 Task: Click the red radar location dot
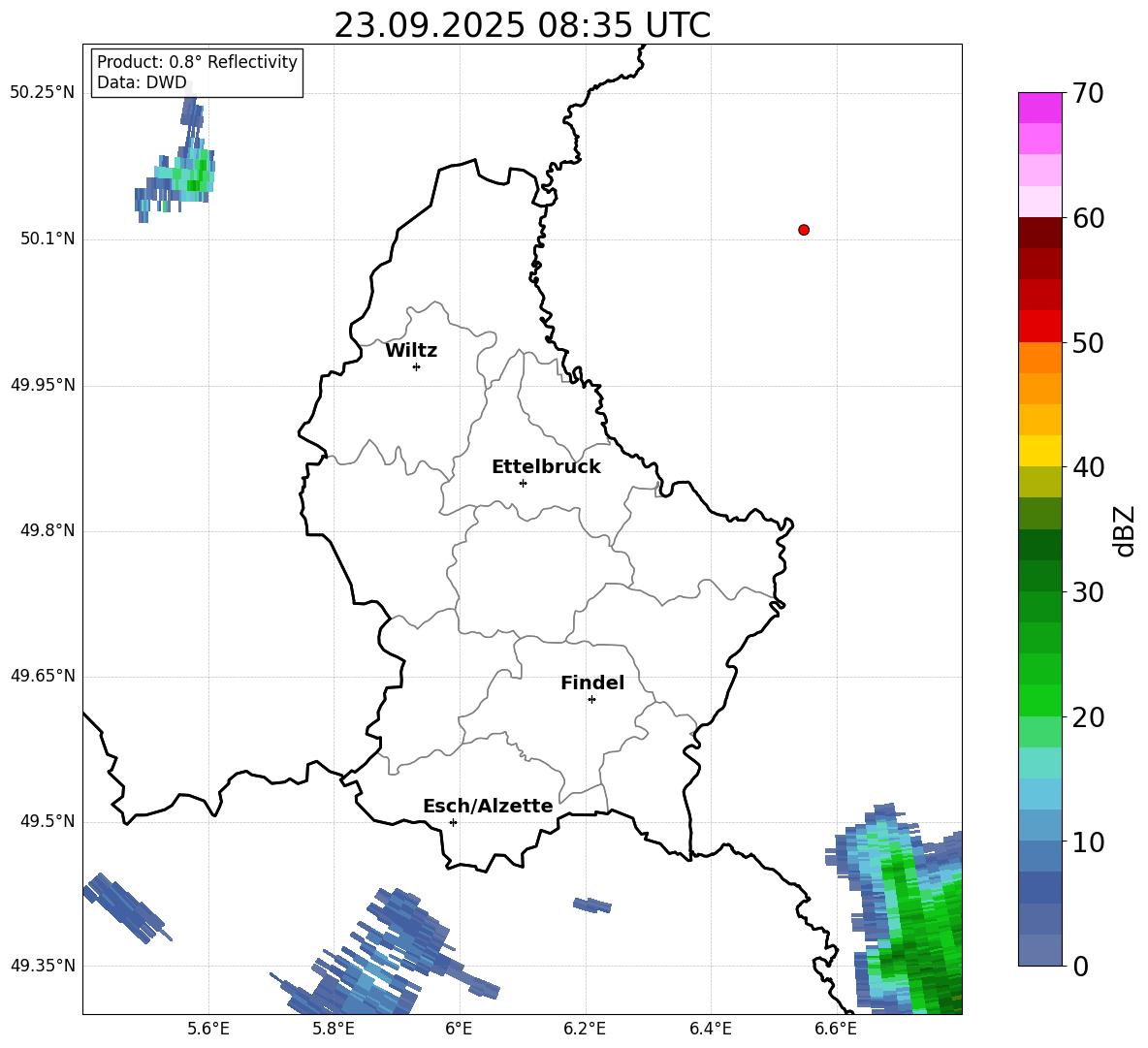pyautogui.click(x=804, y=230)
